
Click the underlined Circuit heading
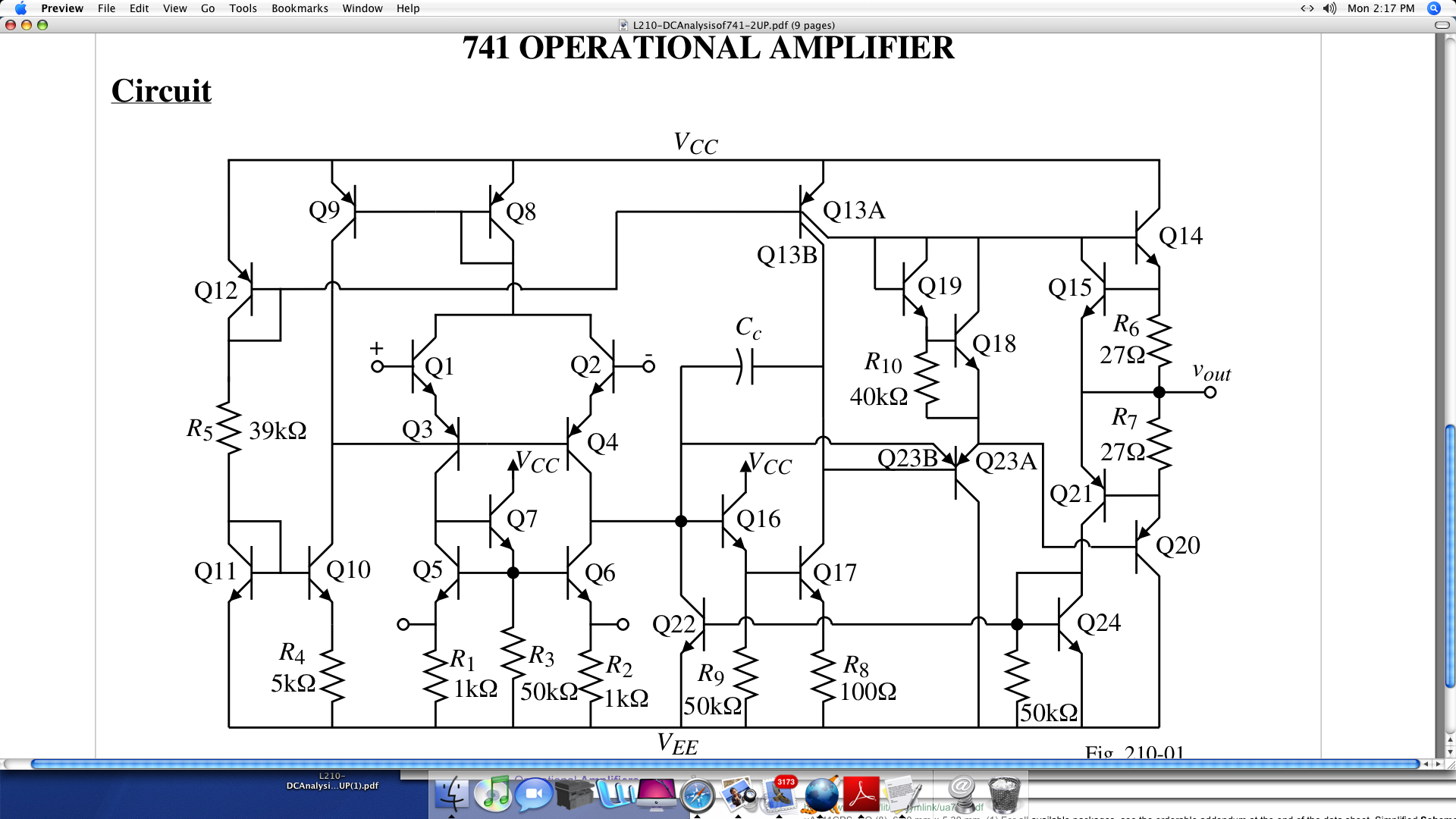[161, 91]
